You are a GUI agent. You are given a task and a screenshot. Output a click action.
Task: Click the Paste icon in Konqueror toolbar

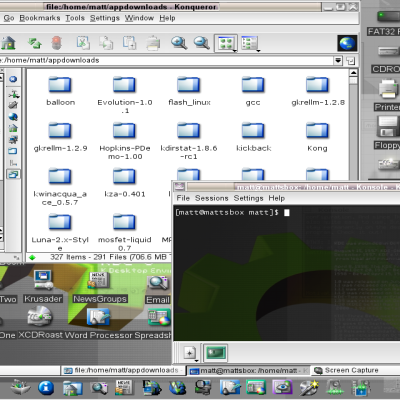click(129, 43)
